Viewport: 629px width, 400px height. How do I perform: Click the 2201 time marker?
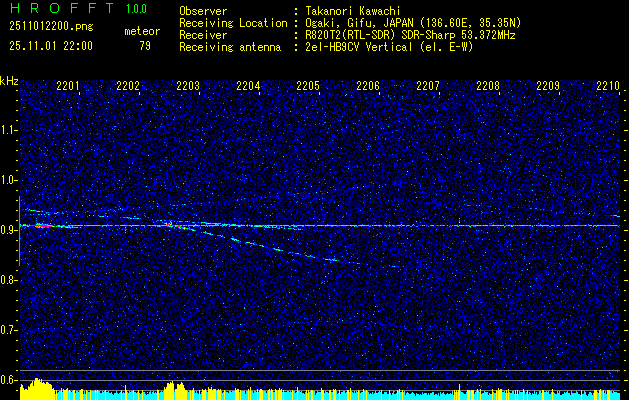pos(68,85)
